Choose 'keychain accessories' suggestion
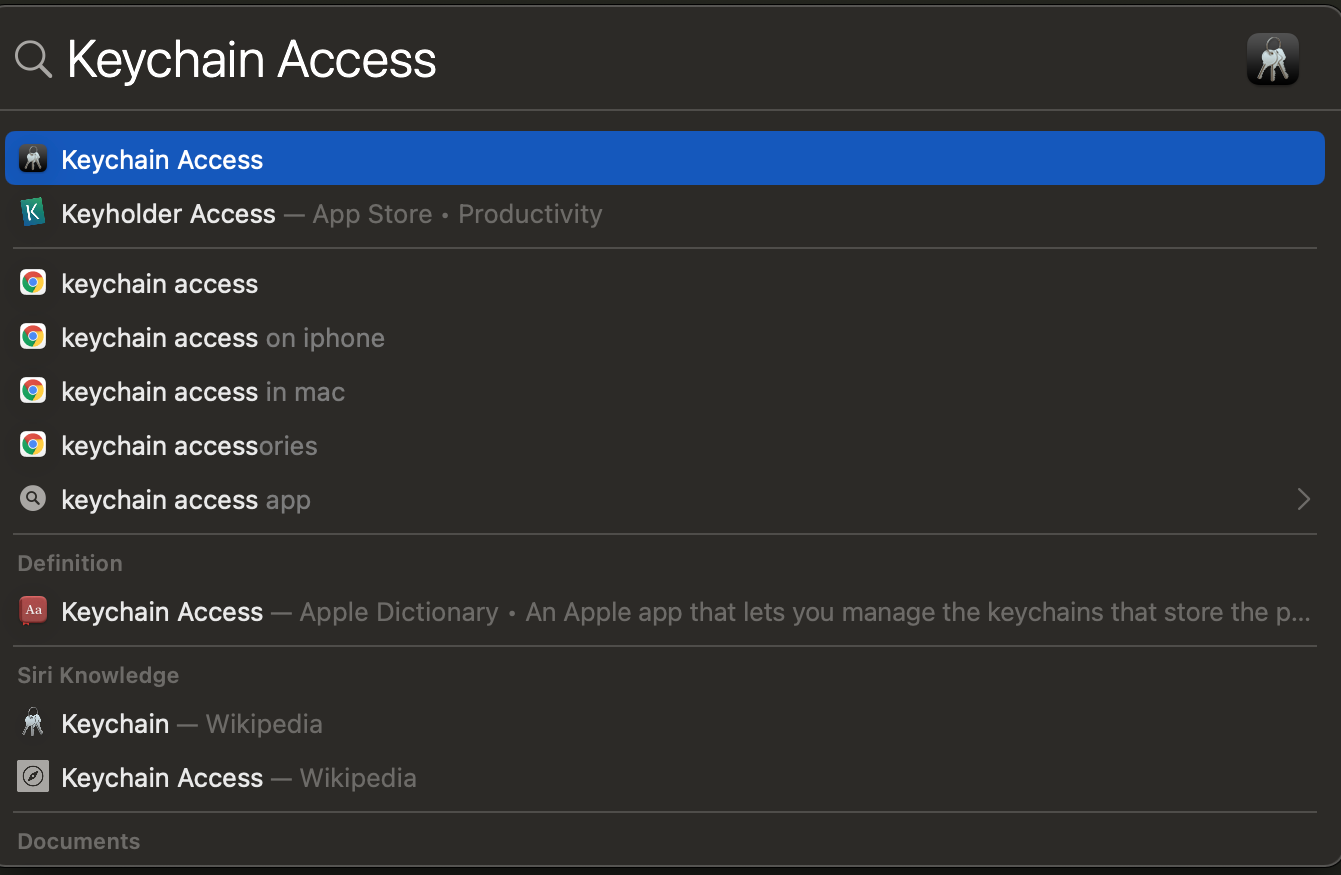 665,445
